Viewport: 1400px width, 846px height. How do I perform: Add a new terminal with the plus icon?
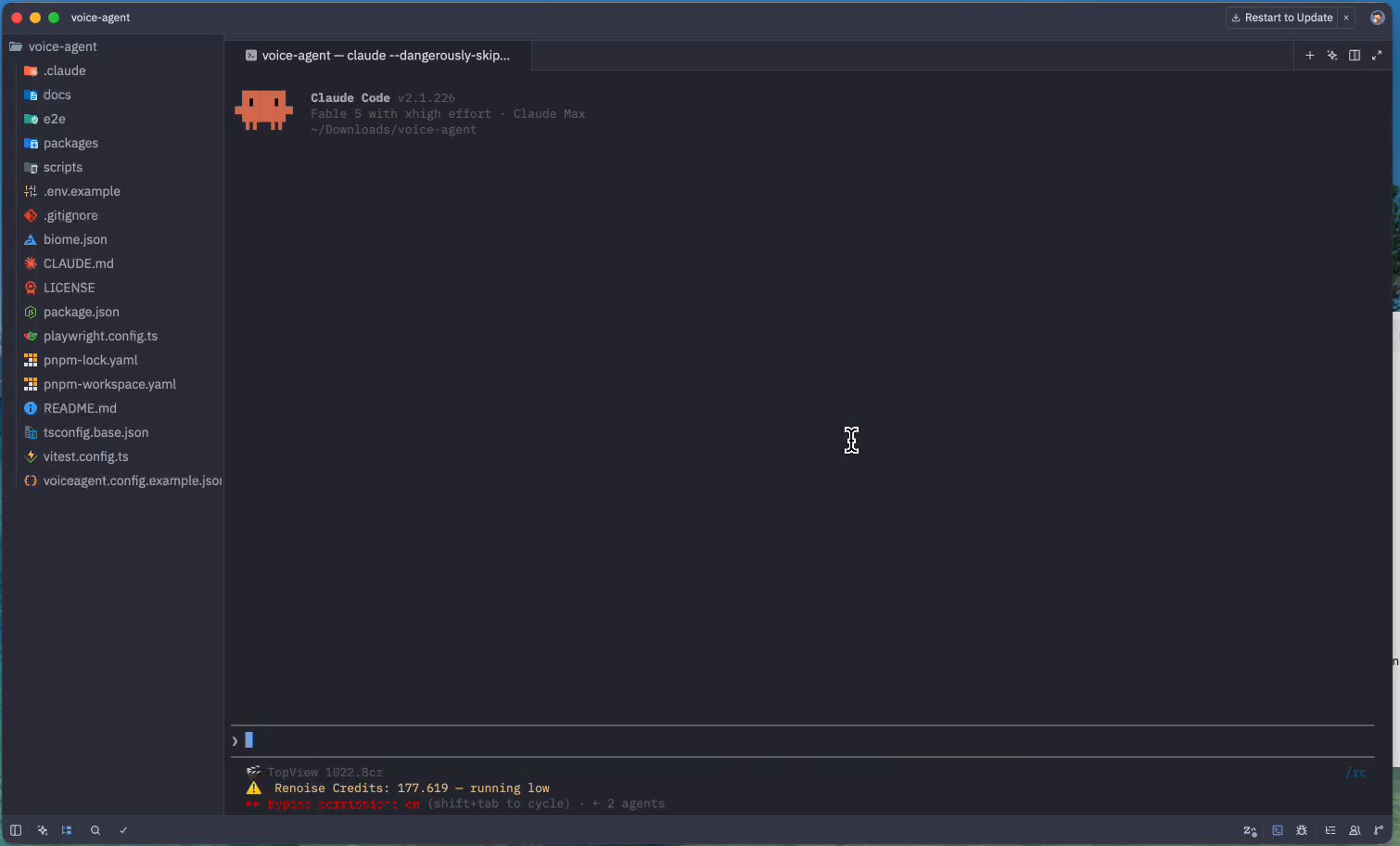tap(1310, 56)
